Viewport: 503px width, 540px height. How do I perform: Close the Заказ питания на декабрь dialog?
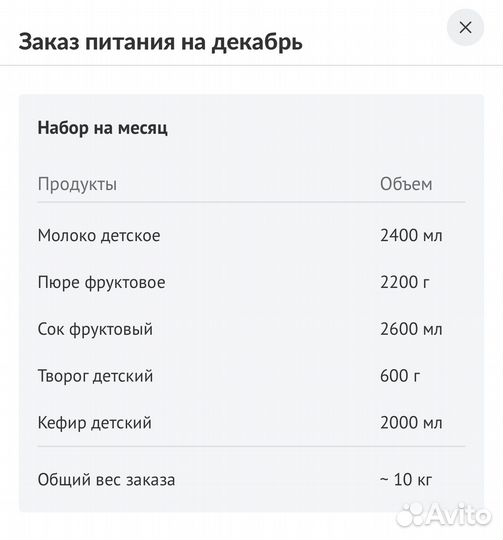(465, 28)
